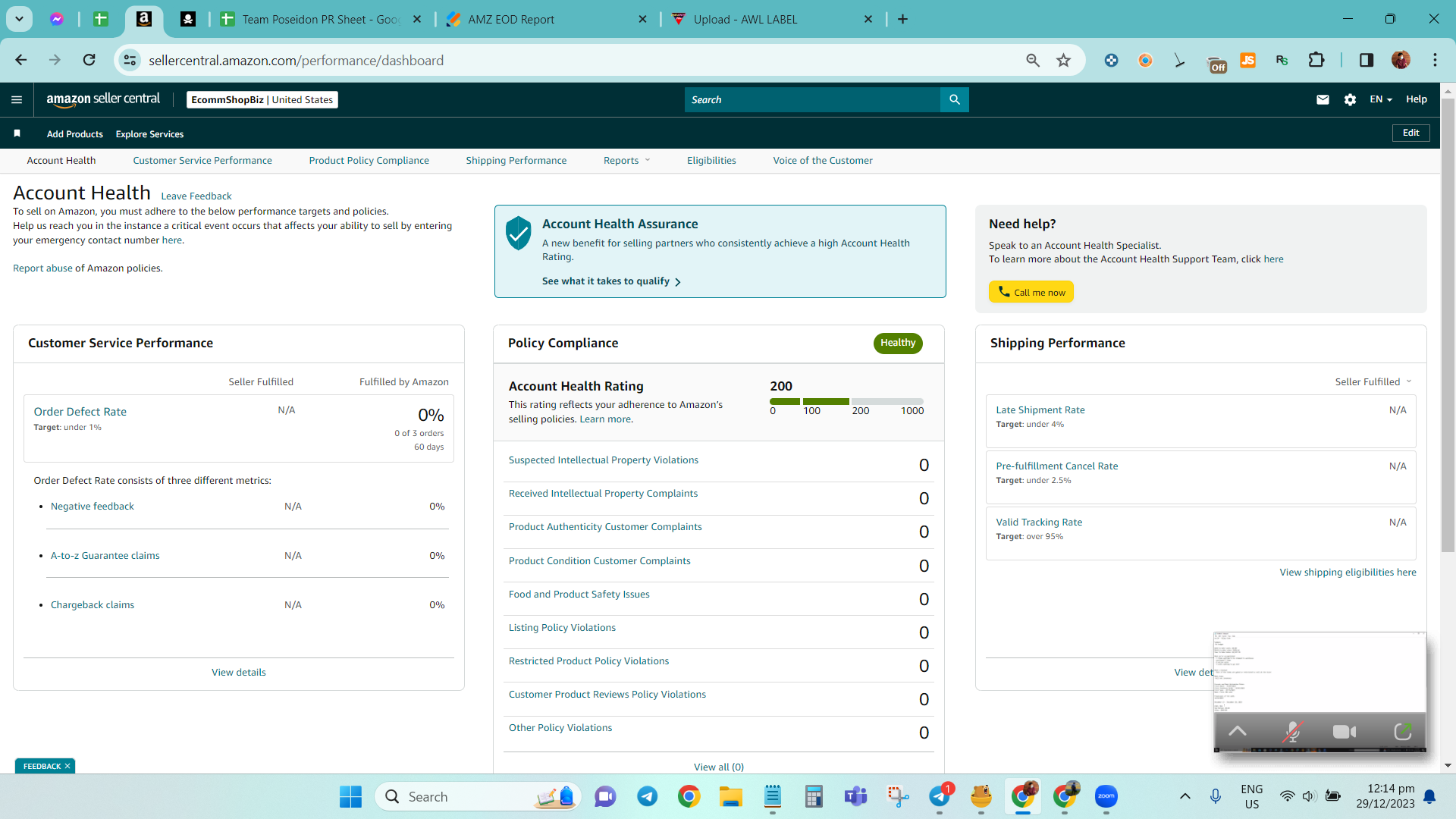Open the browser extensions puzzle icon

point(1316,60)
